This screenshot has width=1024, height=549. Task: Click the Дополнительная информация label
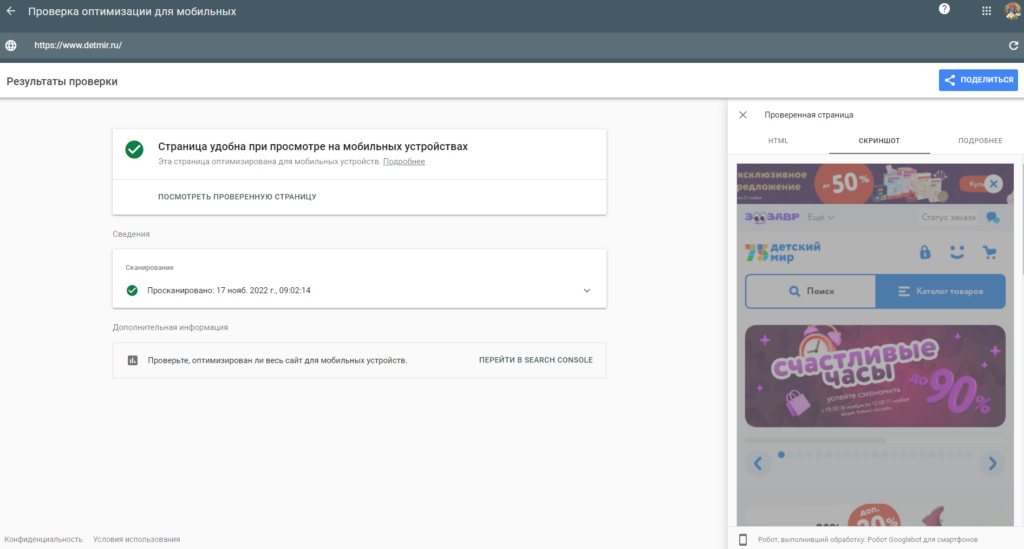170,328
